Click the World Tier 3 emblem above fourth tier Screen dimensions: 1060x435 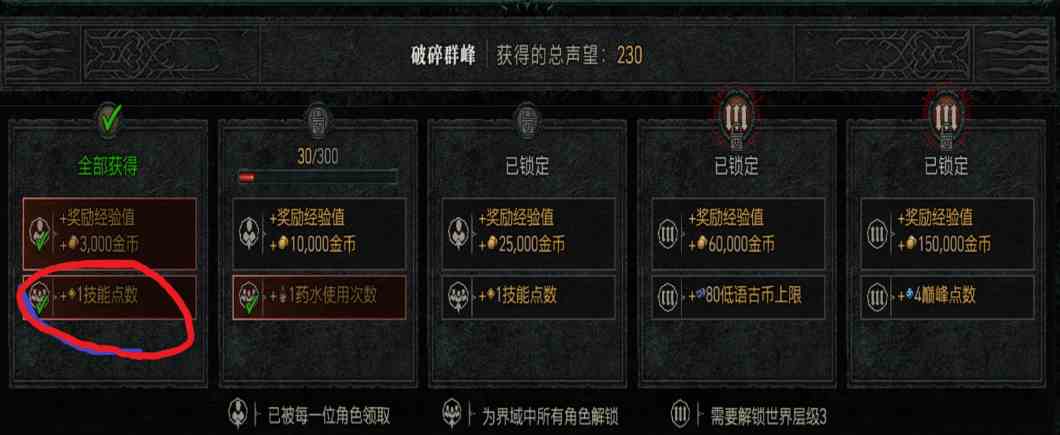click(736, 120)
